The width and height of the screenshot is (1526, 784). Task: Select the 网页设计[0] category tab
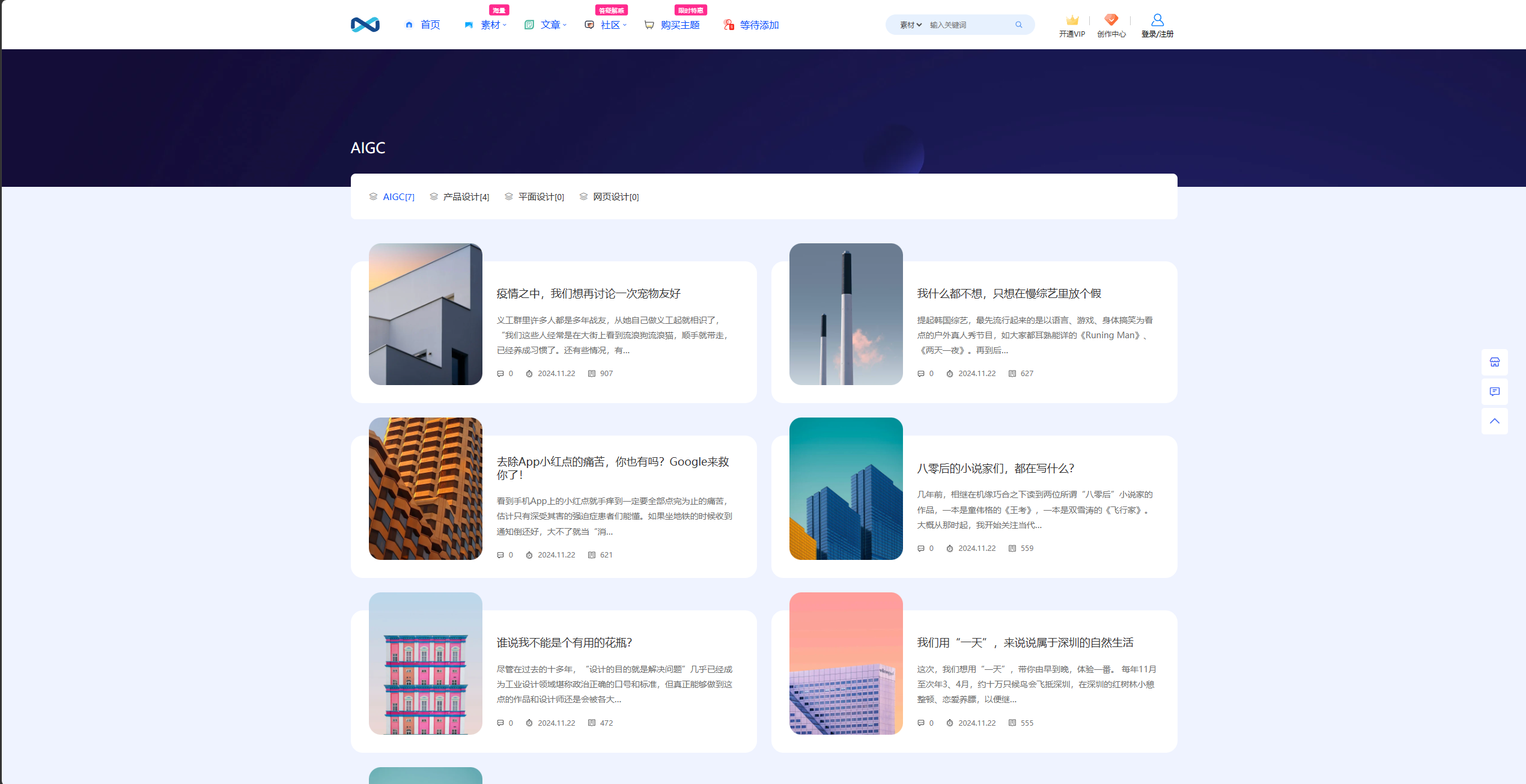click(609, 197)
